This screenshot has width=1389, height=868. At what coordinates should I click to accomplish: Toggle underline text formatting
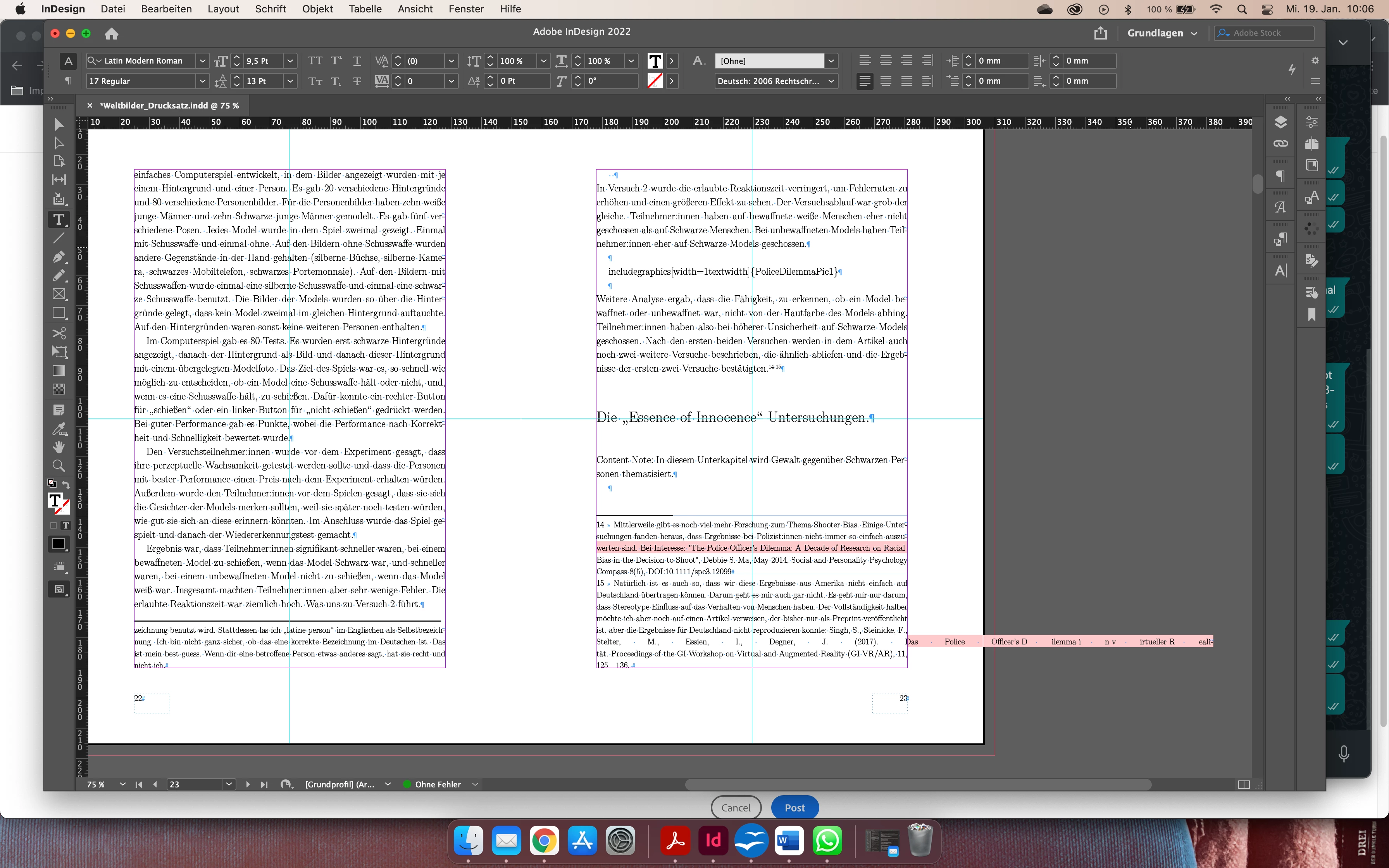pyautogui.click(x=357, y=61)
